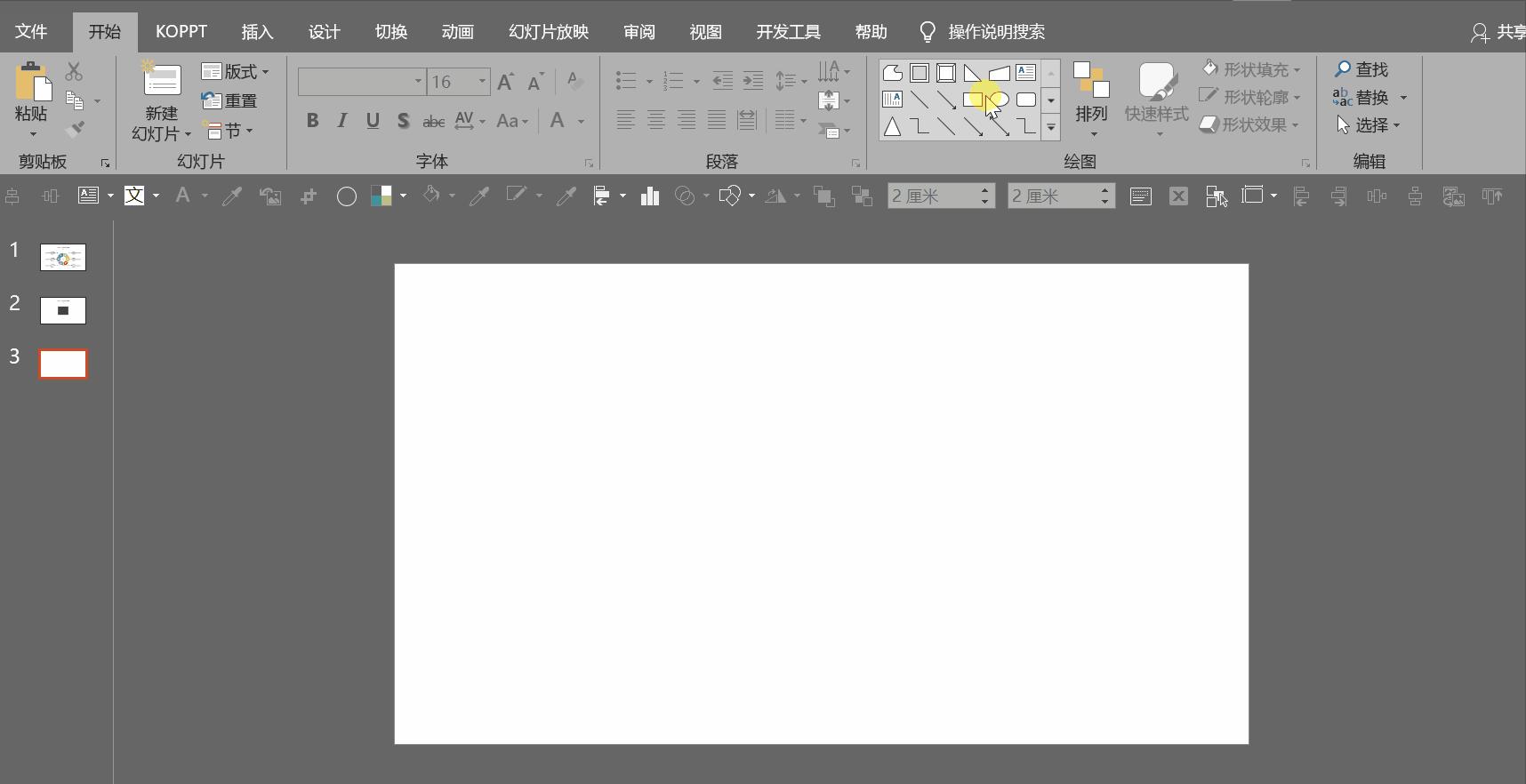Click the 查找 find button
Screen dimensions: 1526x784
coord(1361,69)
